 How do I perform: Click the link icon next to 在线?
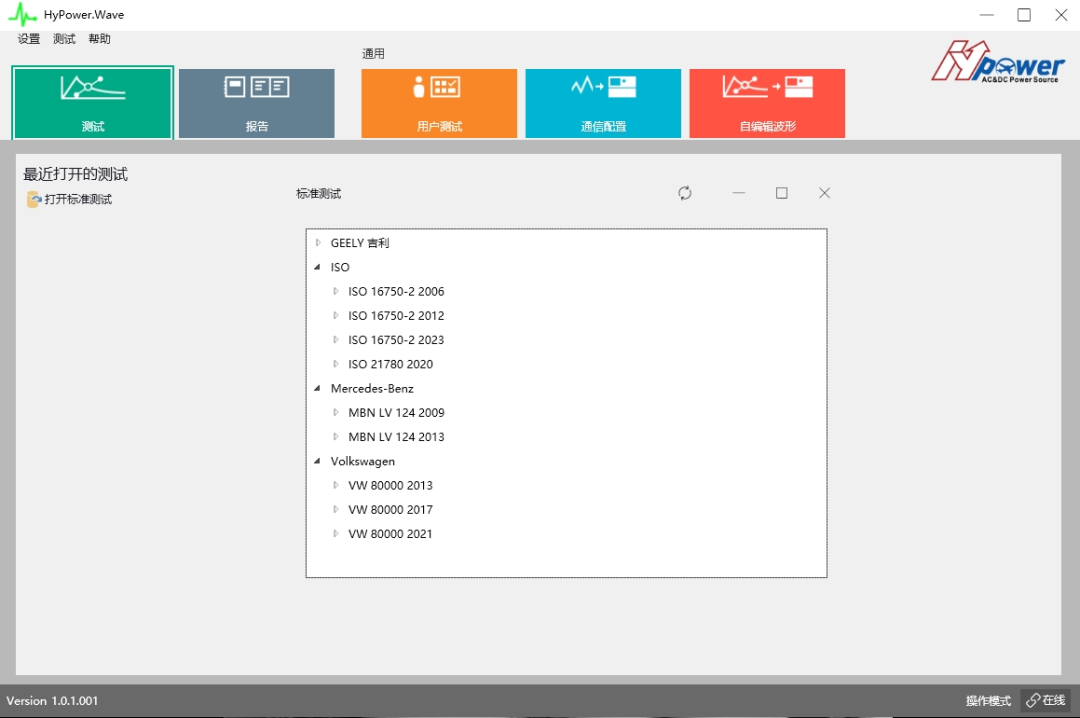[x=1033, y=701]
